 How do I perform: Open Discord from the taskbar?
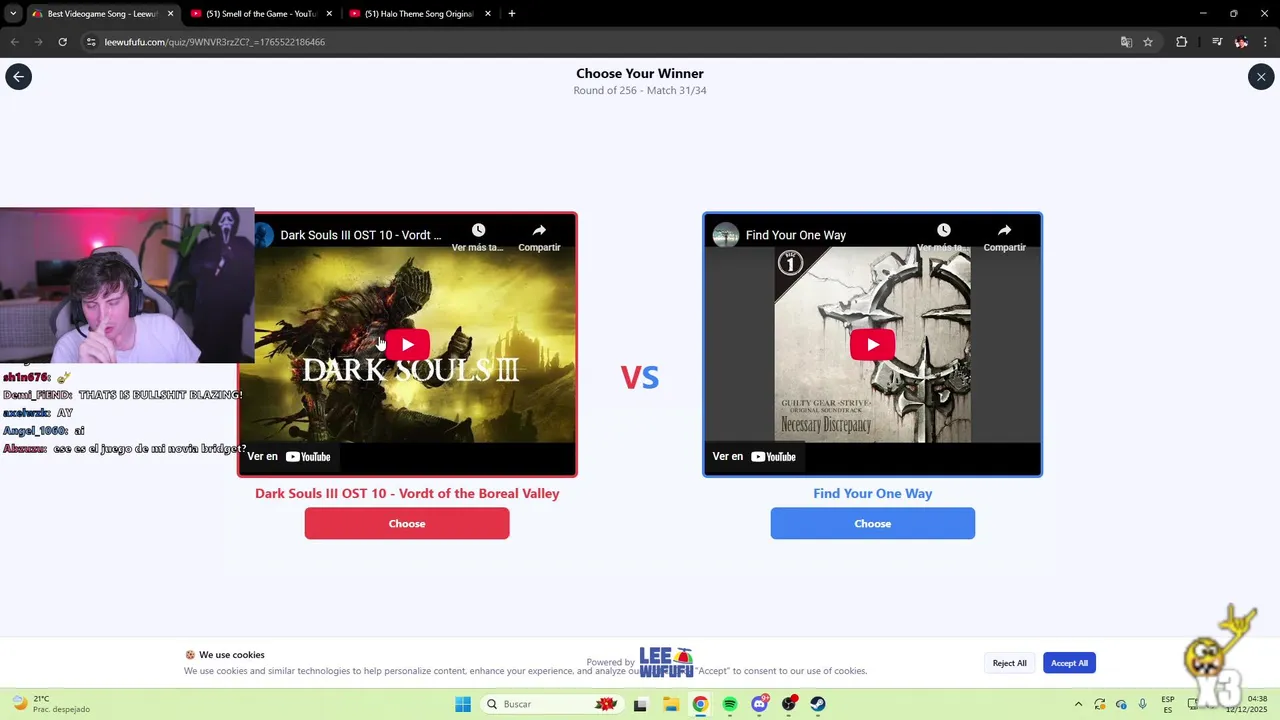click(760, 704)
